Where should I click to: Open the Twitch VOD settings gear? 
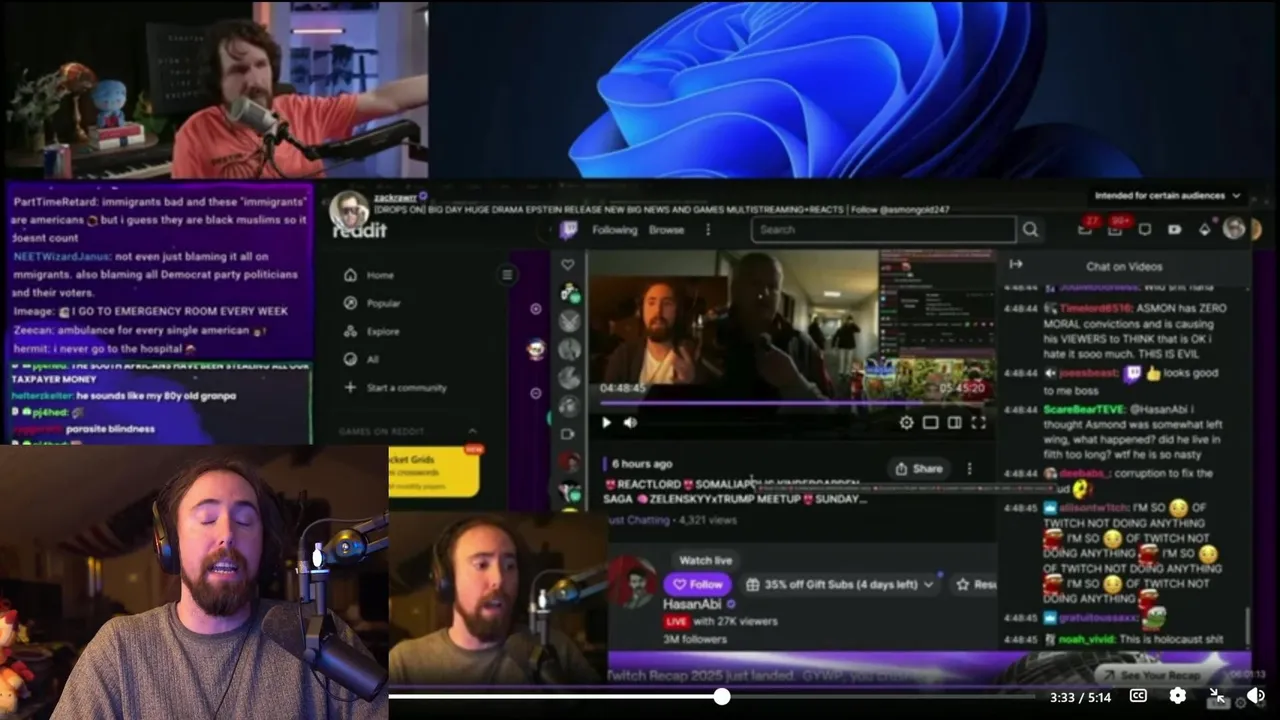[906, 423]
